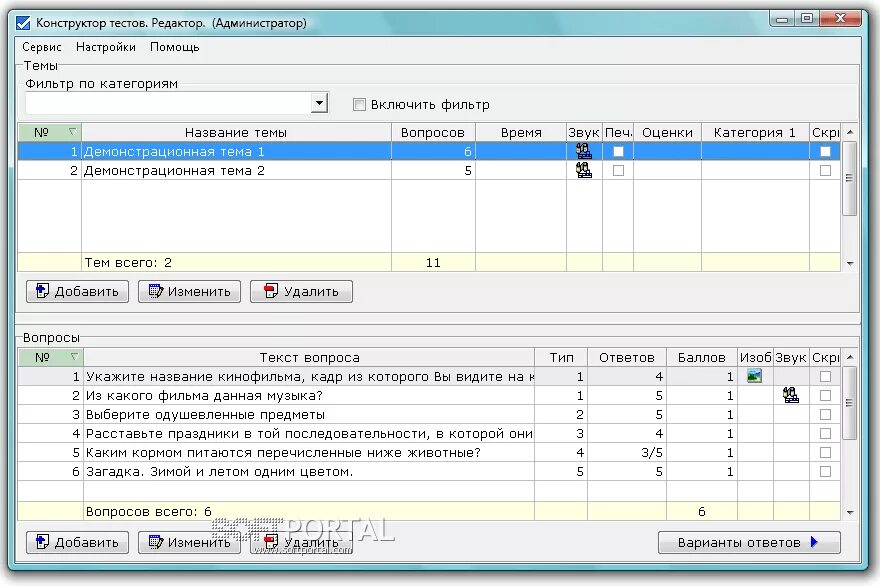The height and width of the screenshot is (586, 880).
Task: Select question Укажите название кинофильма
Action: pos(429,376)
